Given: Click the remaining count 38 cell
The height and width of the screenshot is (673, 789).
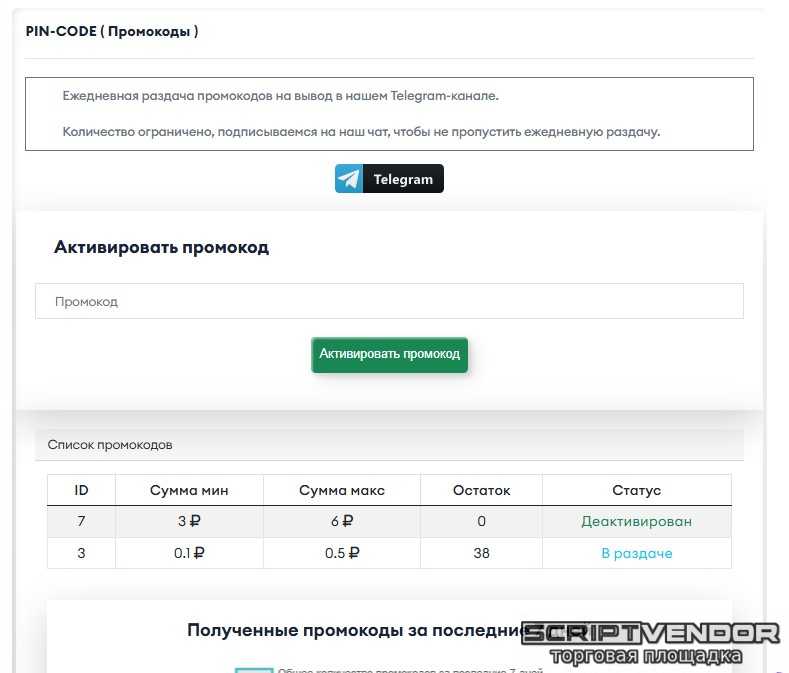Looking at the screenshot, I should [481, 553].
